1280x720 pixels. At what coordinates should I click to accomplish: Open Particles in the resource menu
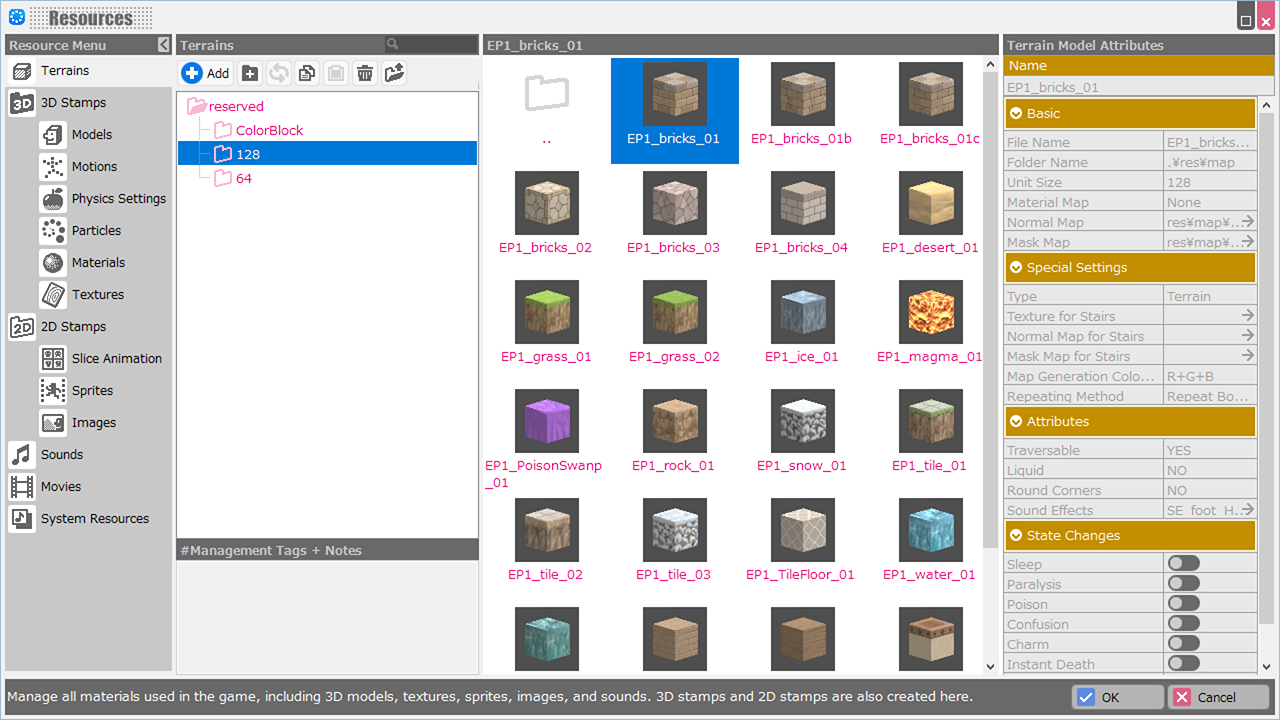(x=96, y=231)
